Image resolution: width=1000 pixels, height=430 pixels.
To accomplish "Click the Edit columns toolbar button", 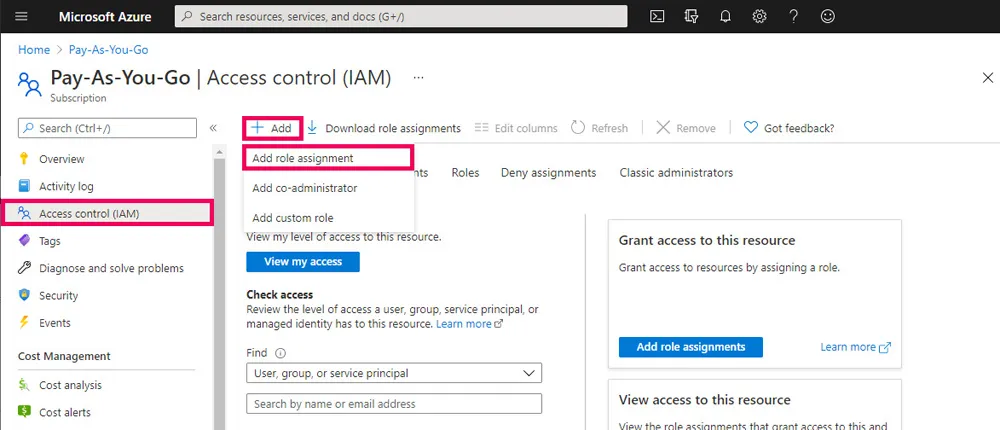I will [x=516, y=128].
